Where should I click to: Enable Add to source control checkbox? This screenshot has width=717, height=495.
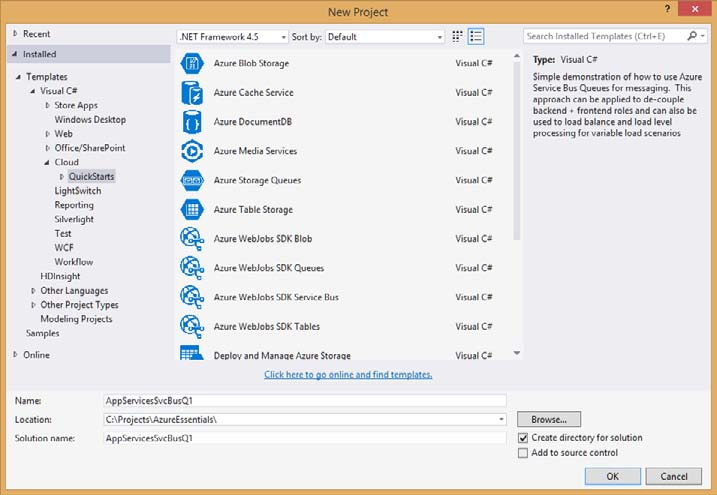[x=523, y=453]
